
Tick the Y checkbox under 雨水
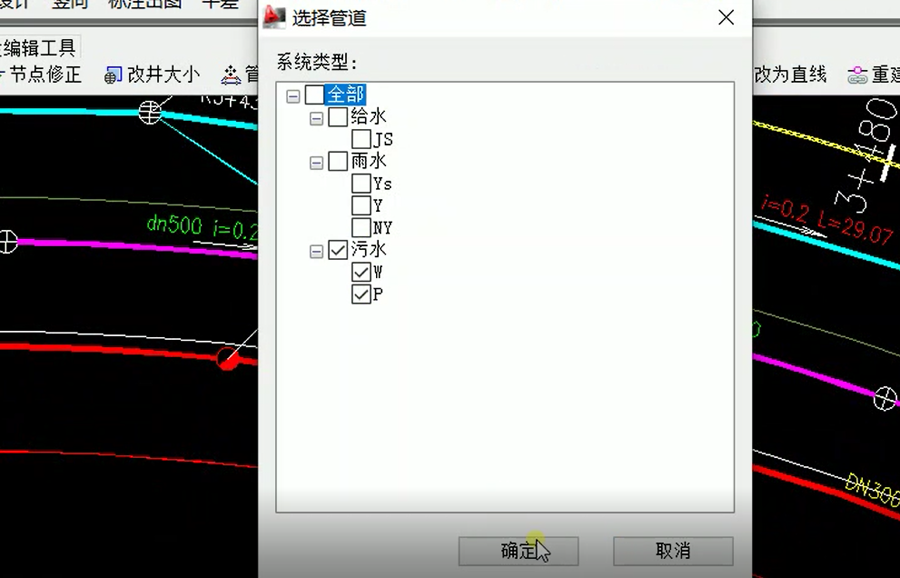click(x=361, y=205)
